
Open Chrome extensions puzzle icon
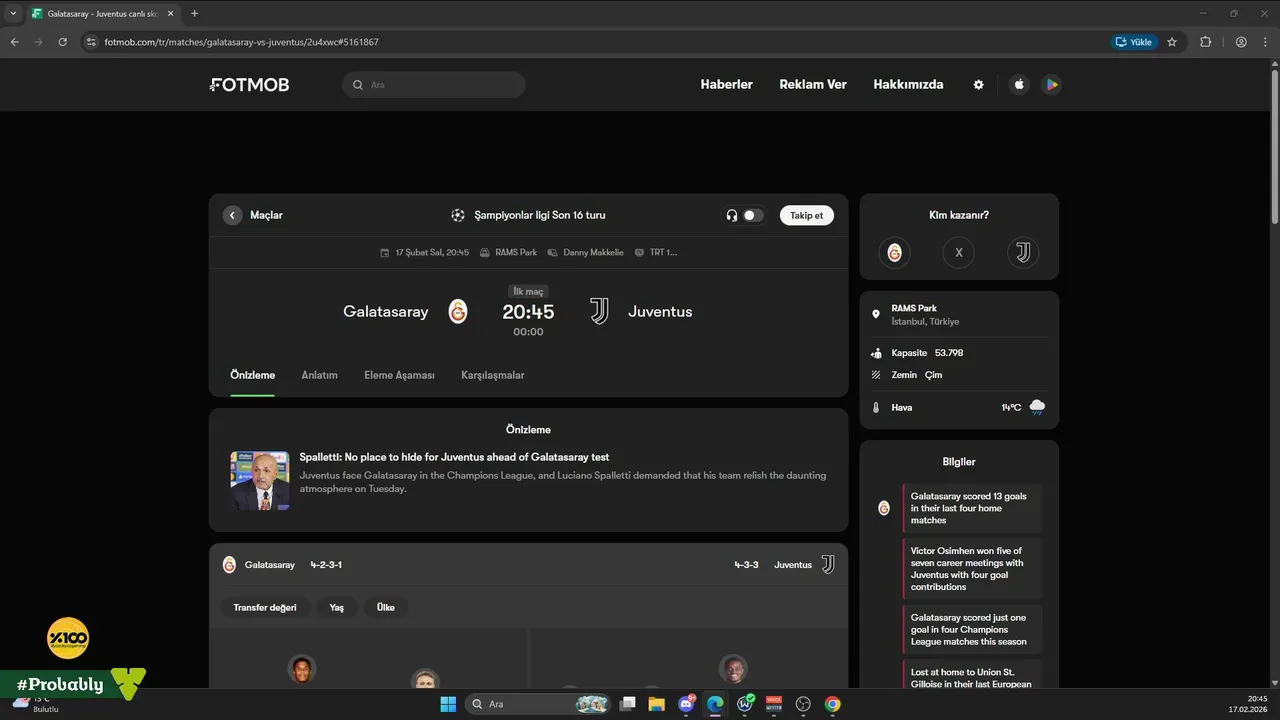click(1205, 42)
